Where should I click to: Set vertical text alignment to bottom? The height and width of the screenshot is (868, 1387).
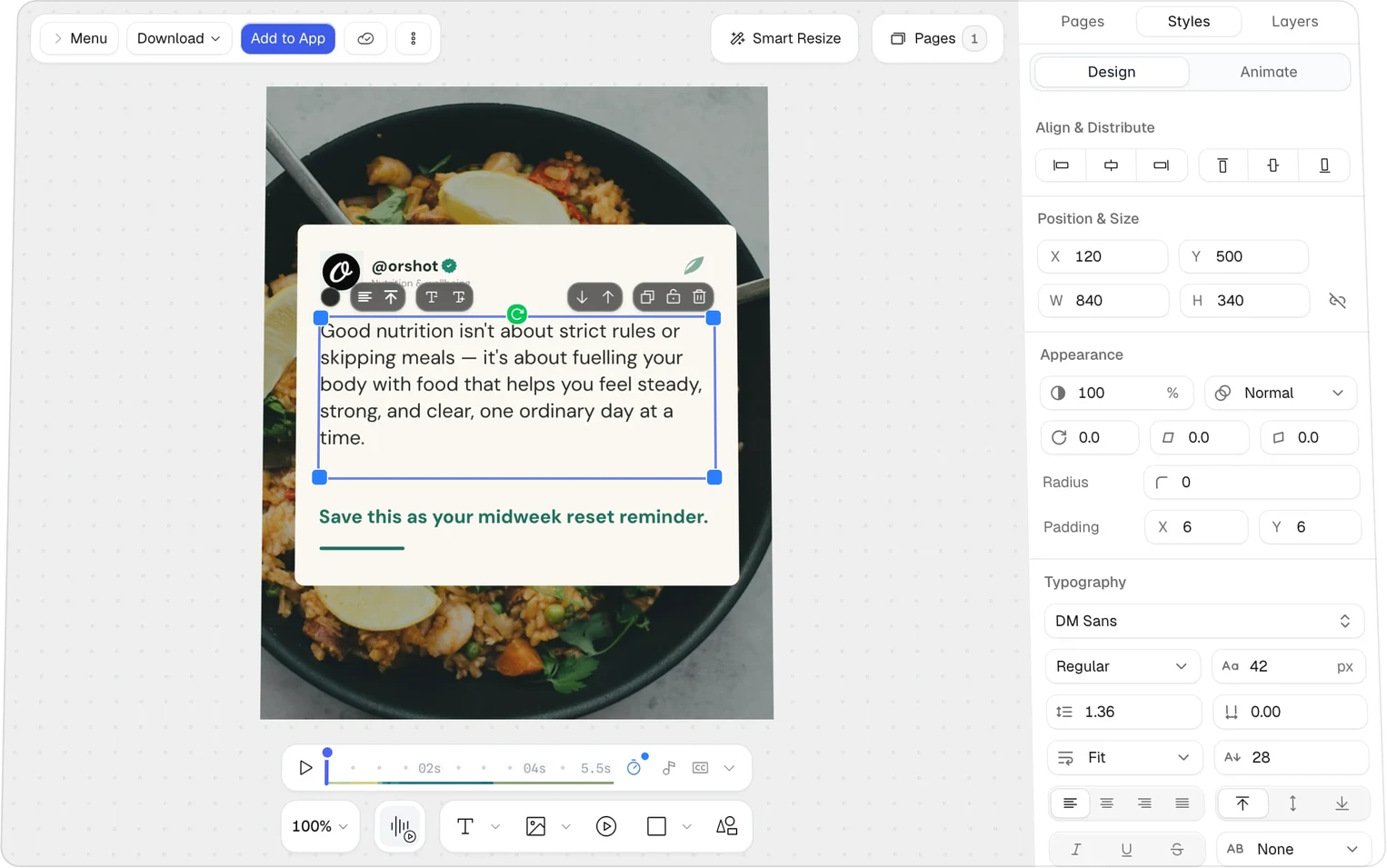(1342, 803)
